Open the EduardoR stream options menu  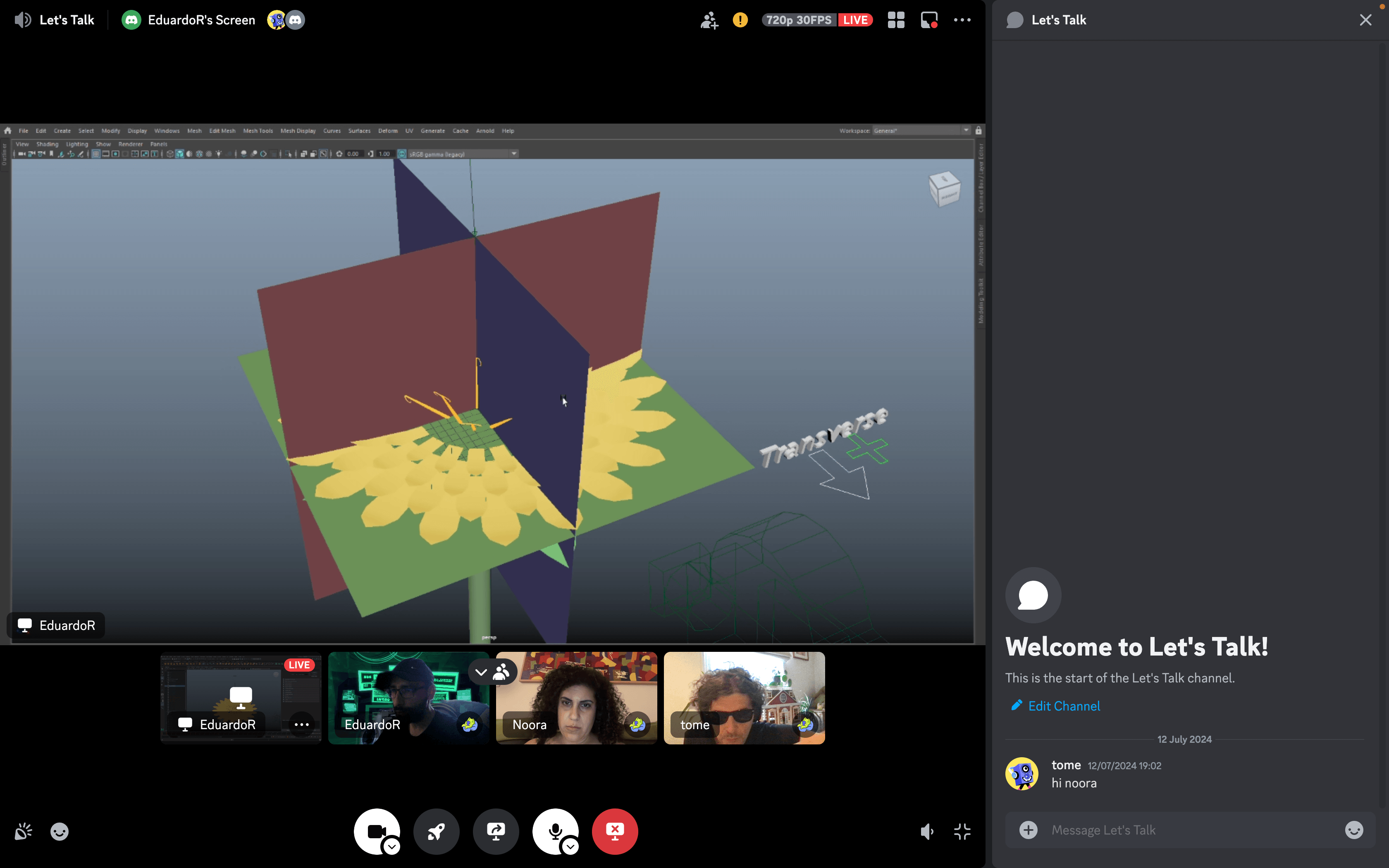tap(301, 725)
